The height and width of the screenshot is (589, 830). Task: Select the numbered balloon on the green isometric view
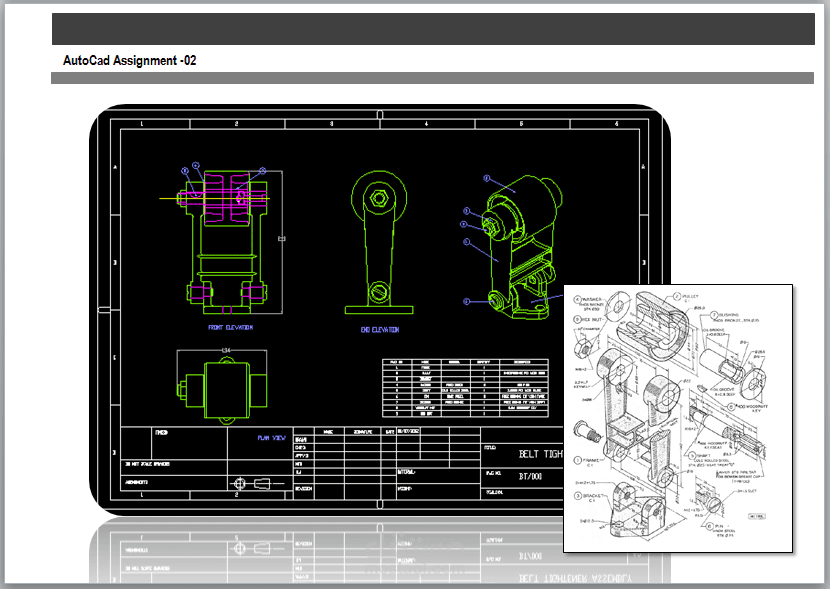(489, 178)
